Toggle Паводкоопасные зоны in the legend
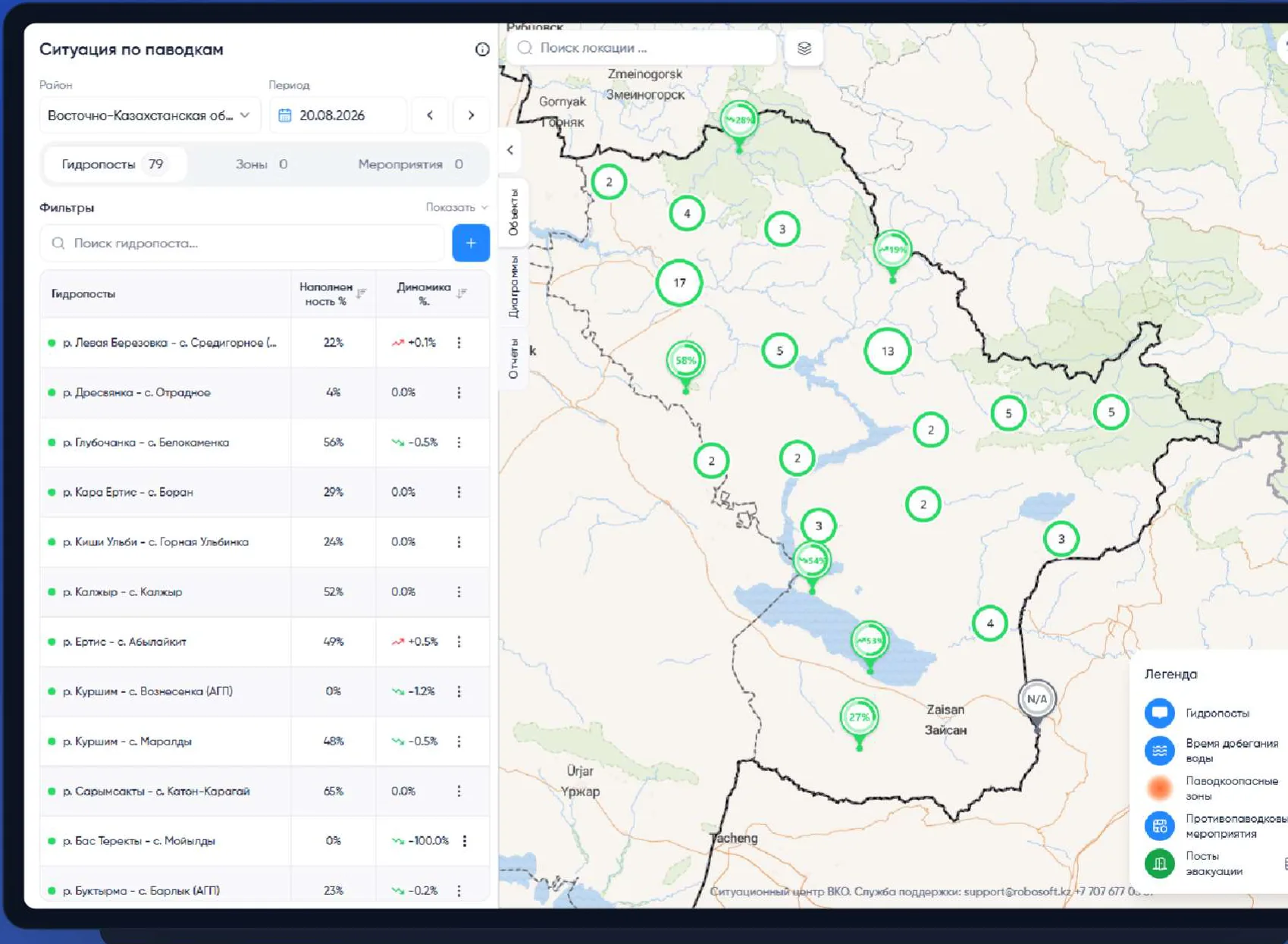The image size is (1288, 944). [1159, 789]
